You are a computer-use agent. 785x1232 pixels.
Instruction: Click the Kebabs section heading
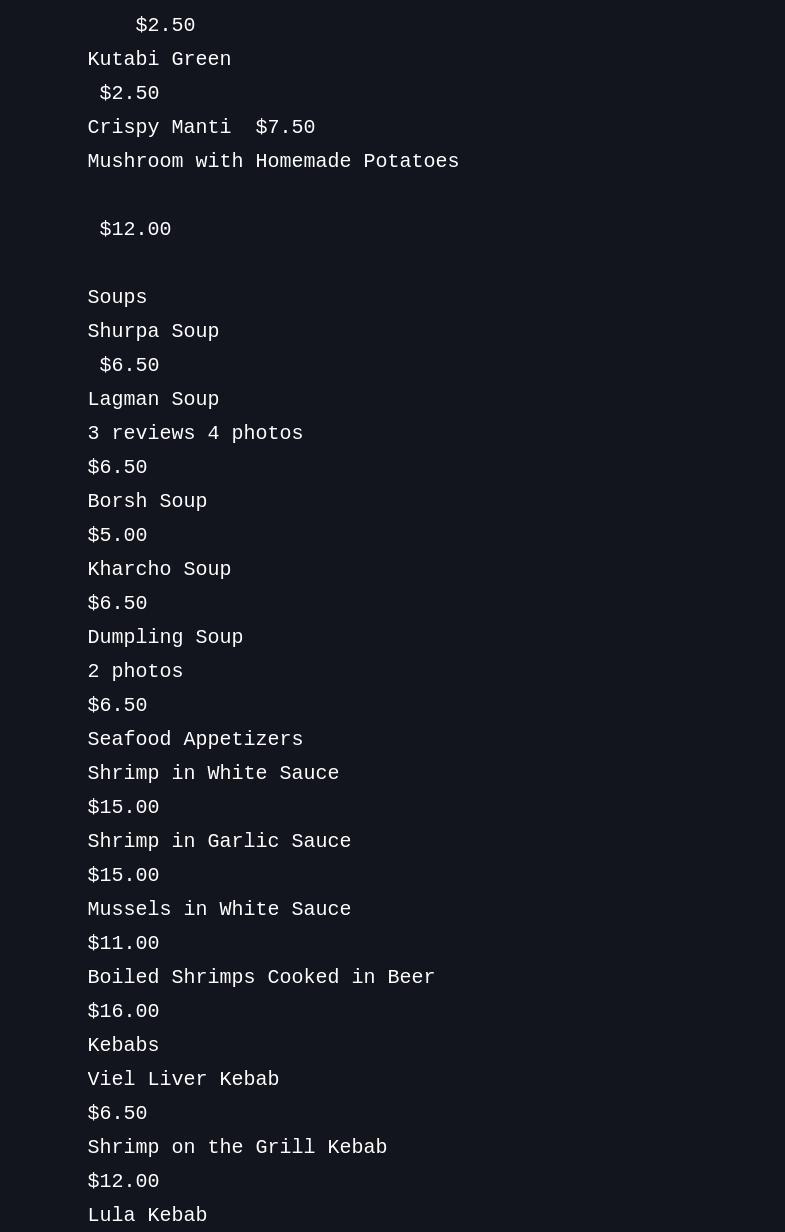pyautogui.click(x=123, y=1046)
